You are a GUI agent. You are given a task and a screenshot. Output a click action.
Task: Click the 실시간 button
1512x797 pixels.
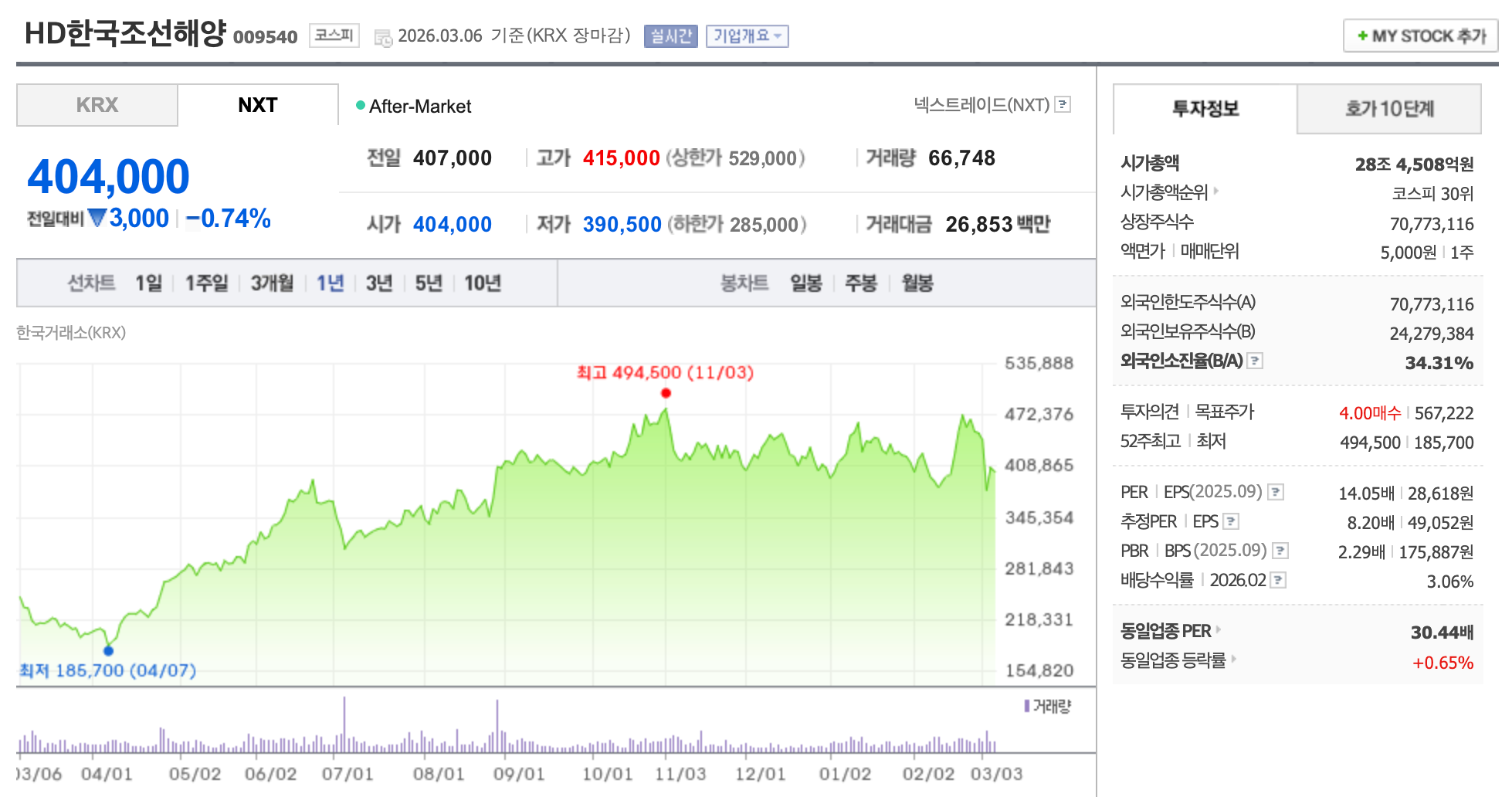point(671,36)
